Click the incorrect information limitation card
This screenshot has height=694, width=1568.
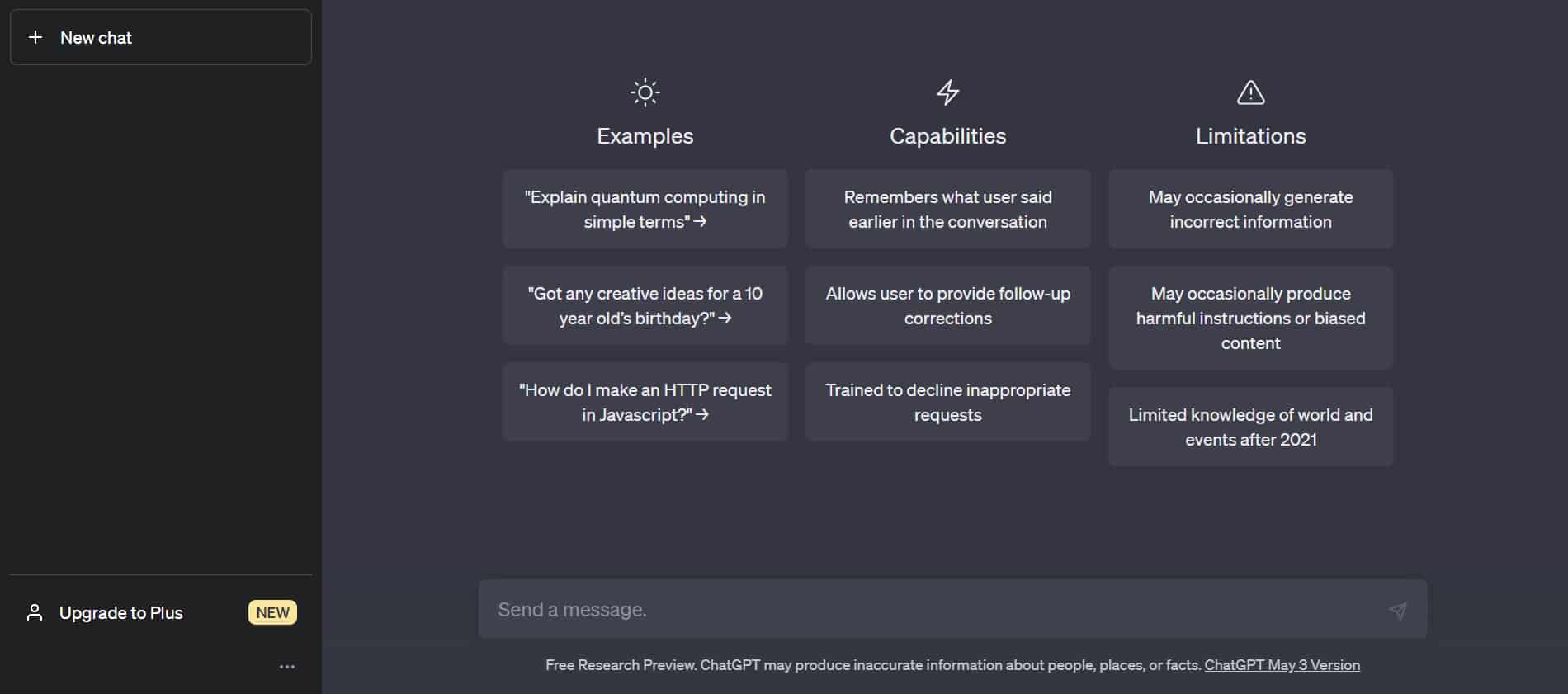[1250, 209]
